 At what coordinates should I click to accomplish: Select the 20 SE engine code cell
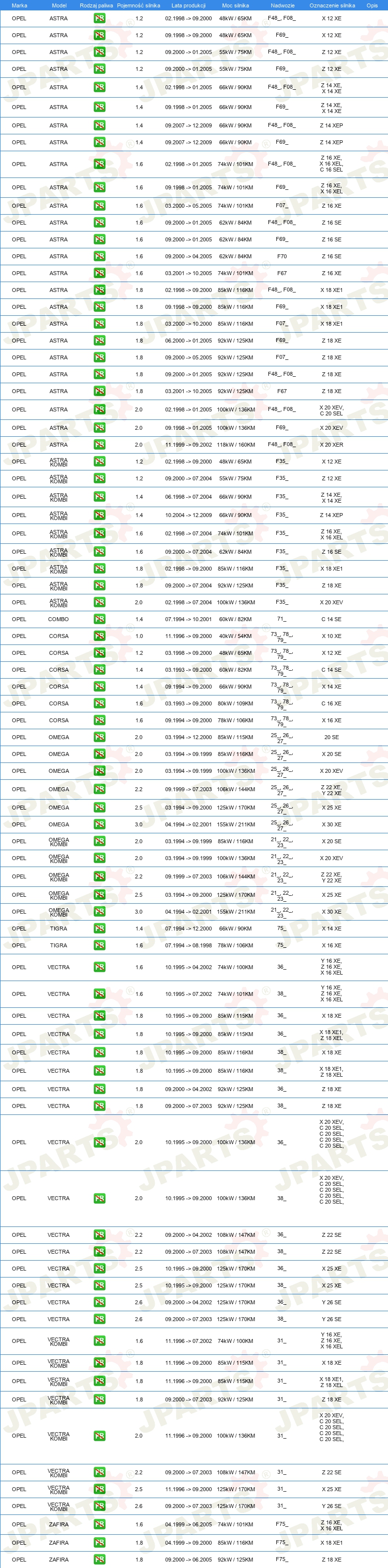pyautogui.click(x=331, y=737)
